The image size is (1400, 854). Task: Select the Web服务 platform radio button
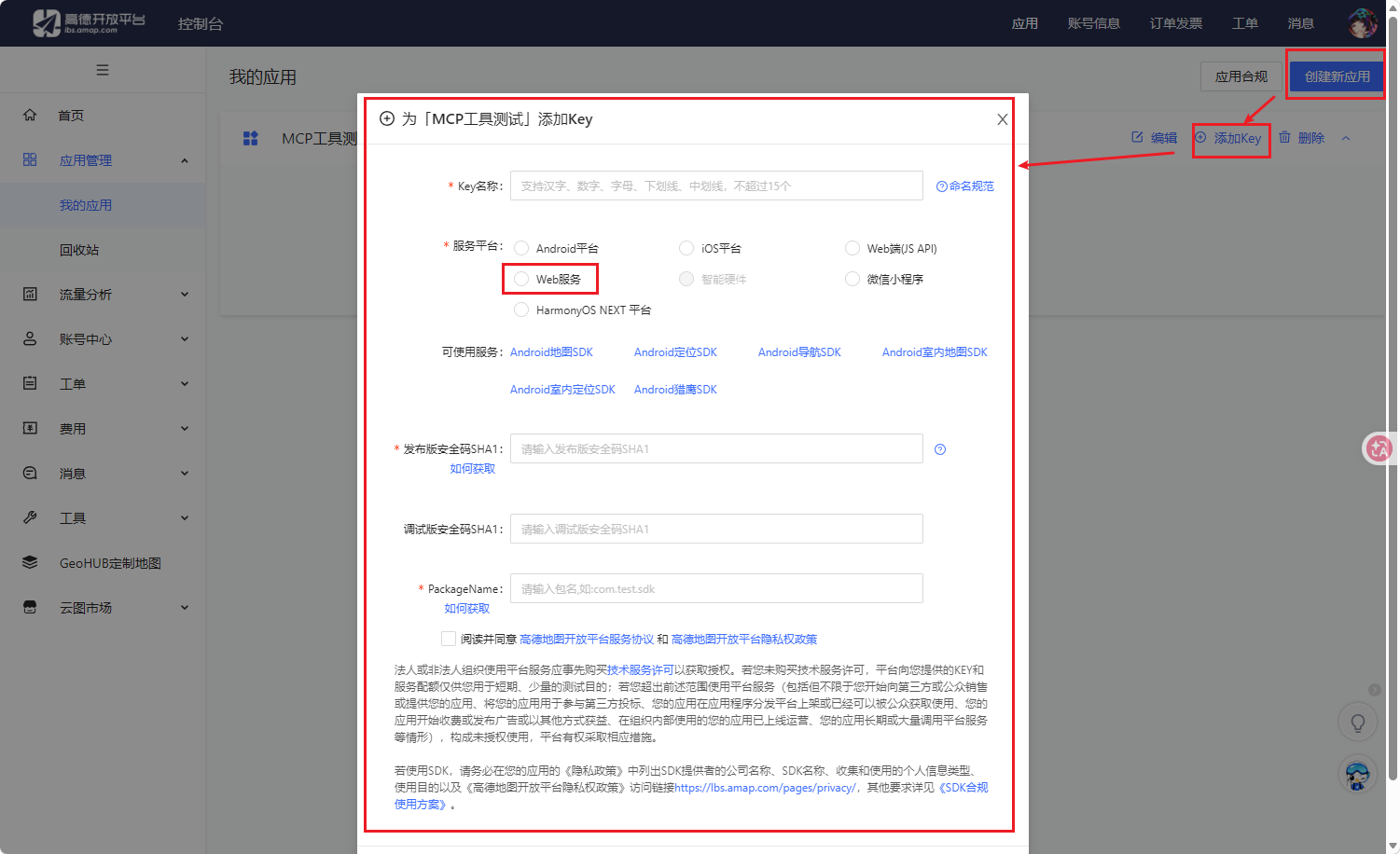coord(522,280)
